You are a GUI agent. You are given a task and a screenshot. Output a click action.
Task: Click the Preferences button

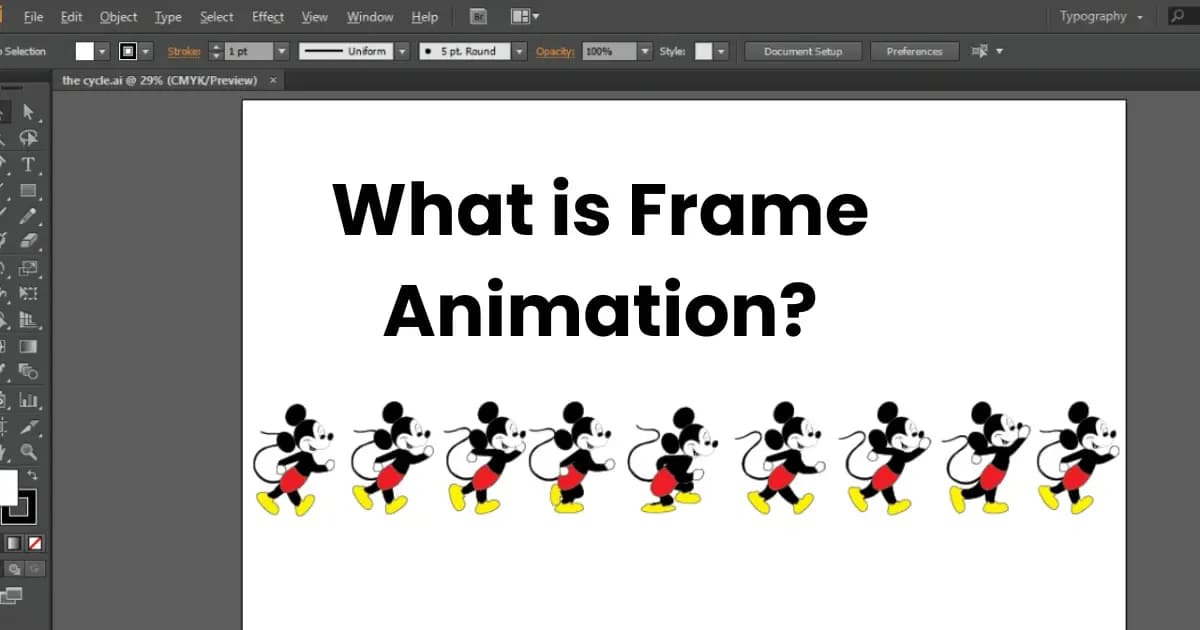pyautogui.click(x=914, y=51)
